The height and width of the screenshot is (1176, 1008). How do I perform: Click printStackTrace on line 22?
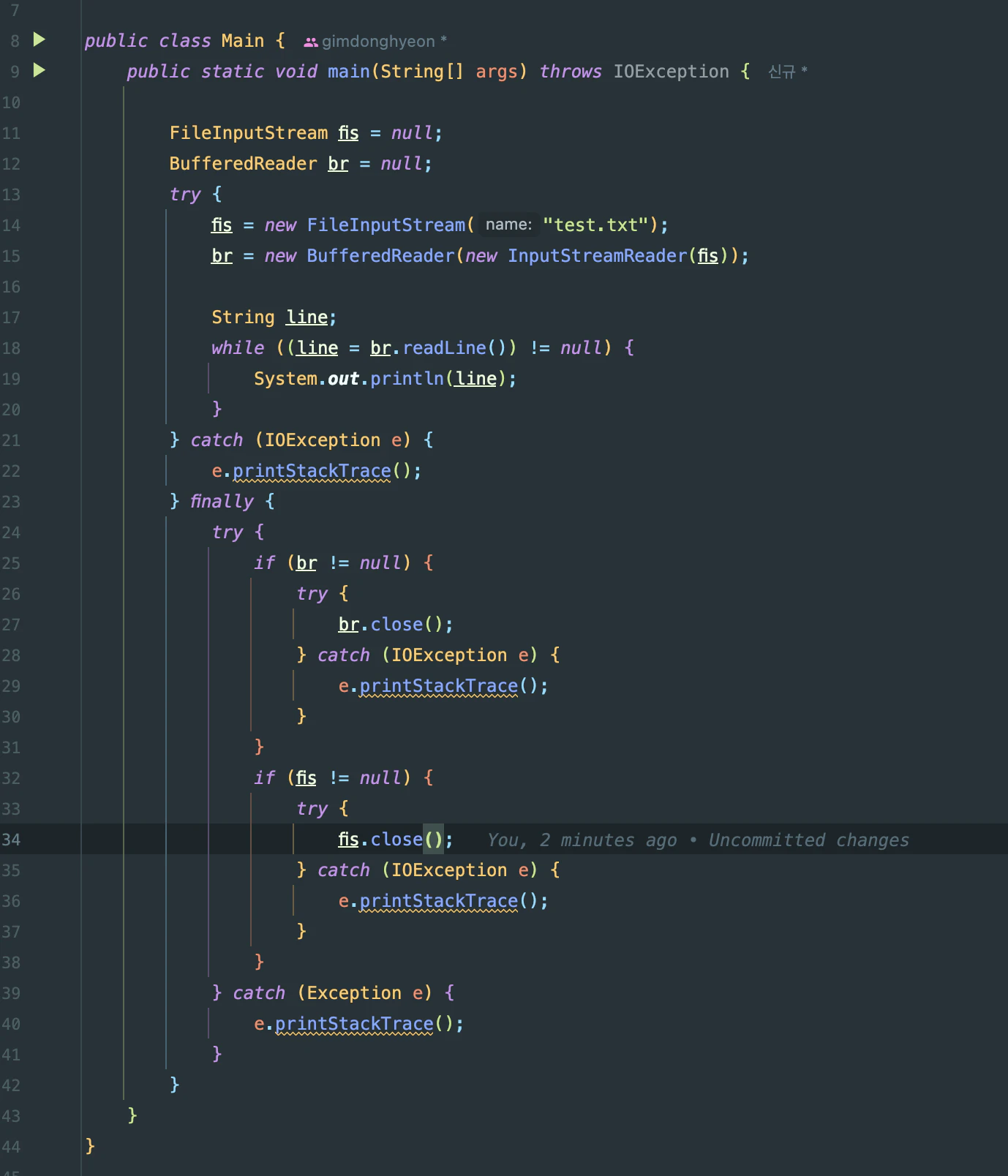point(312,470)
